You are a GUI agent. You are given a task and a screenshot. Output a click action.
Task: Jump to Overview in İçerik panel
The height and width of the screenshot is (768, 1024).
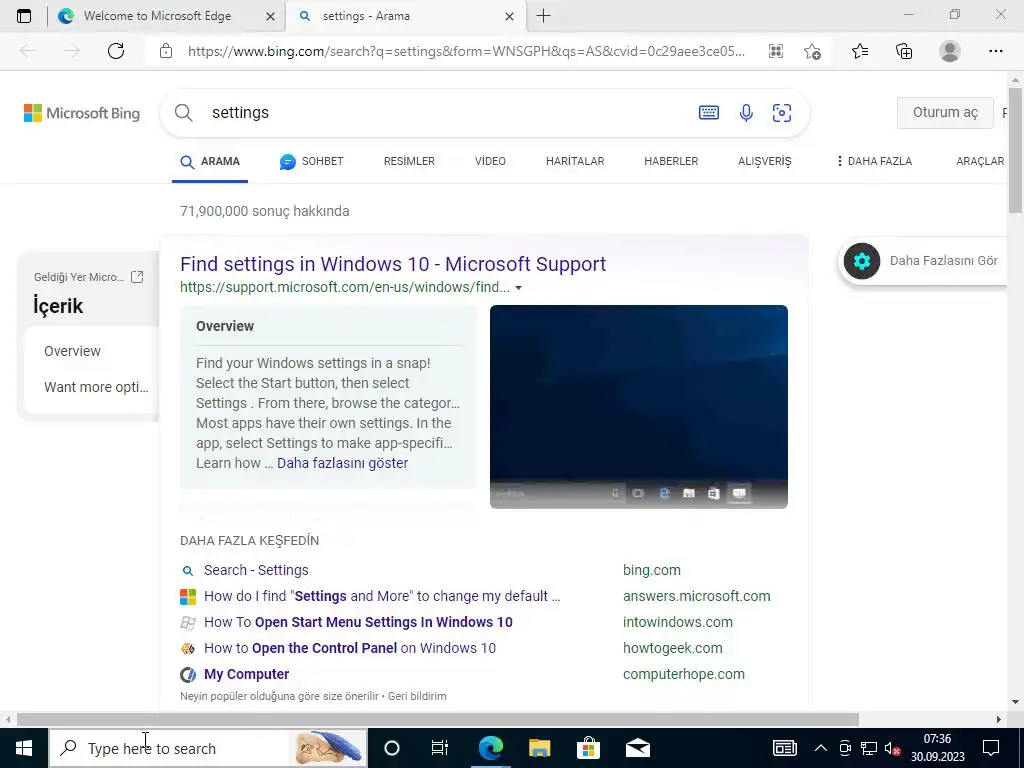pyautogui.click(x=72, y=351)
